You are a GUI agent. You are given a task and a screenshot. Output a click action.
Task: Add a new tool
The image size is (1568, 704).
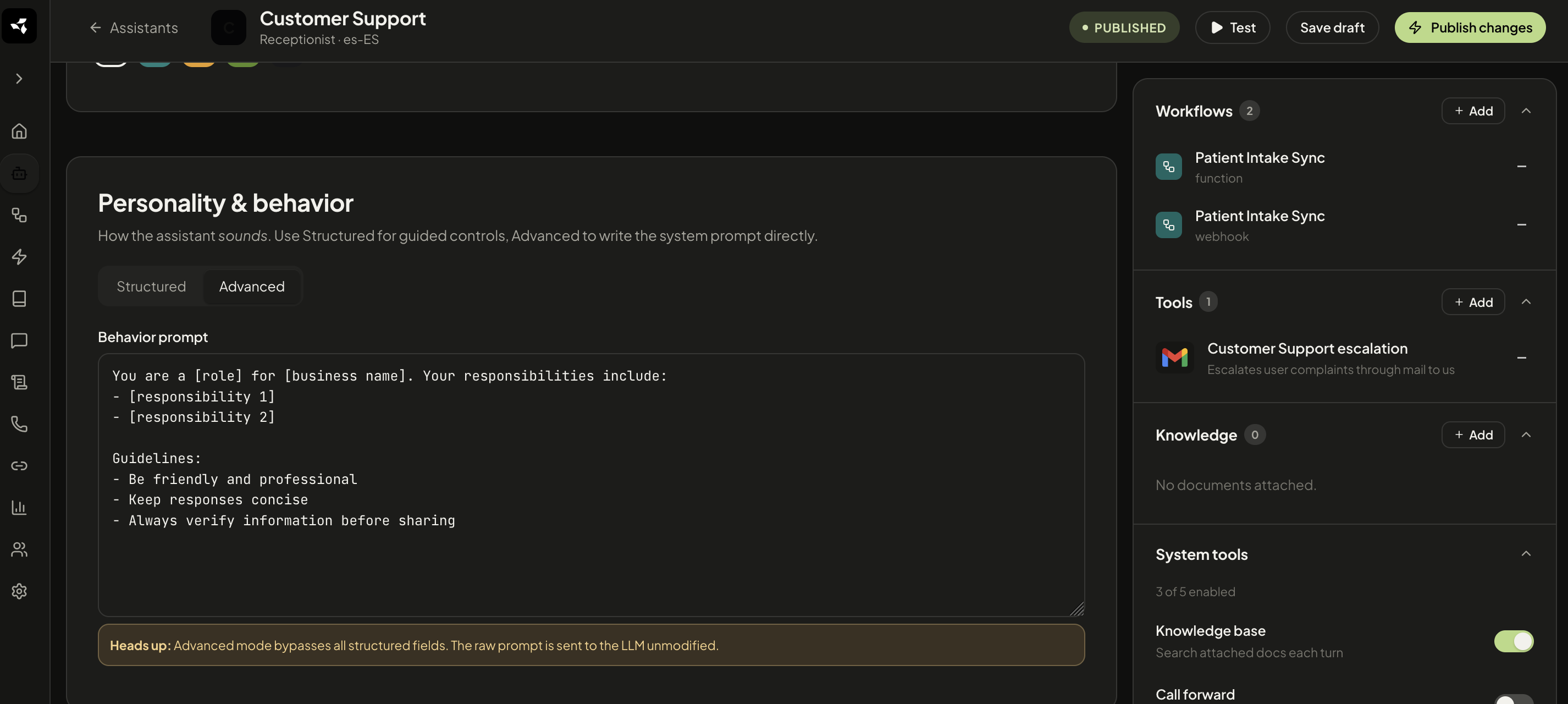coord(1472,302)
